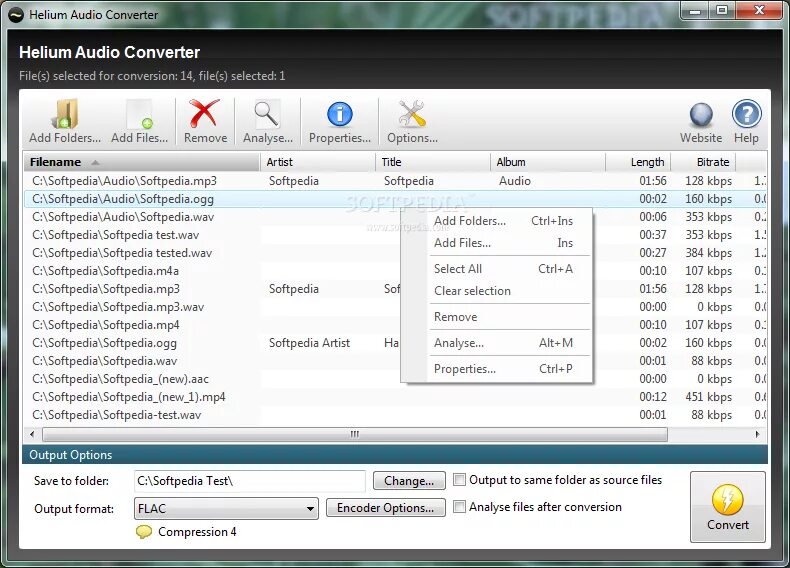Enable Analyse files after conversion
The width and height of the screenshot is (790, 568).
click(x=459, y=506)
